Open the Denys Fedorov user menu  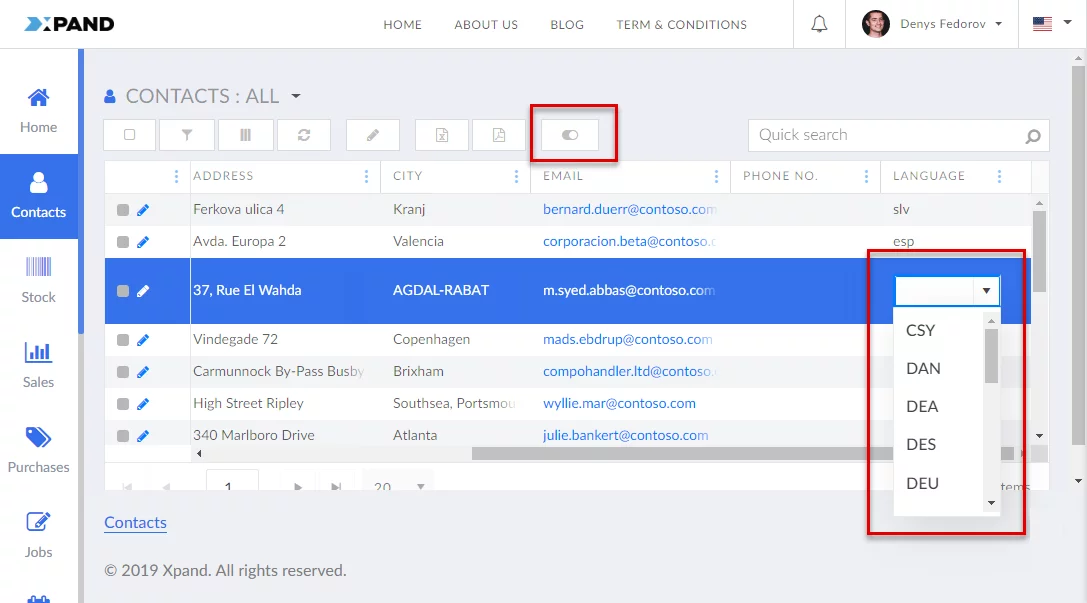pyautogui.click(x=932, y=24)
